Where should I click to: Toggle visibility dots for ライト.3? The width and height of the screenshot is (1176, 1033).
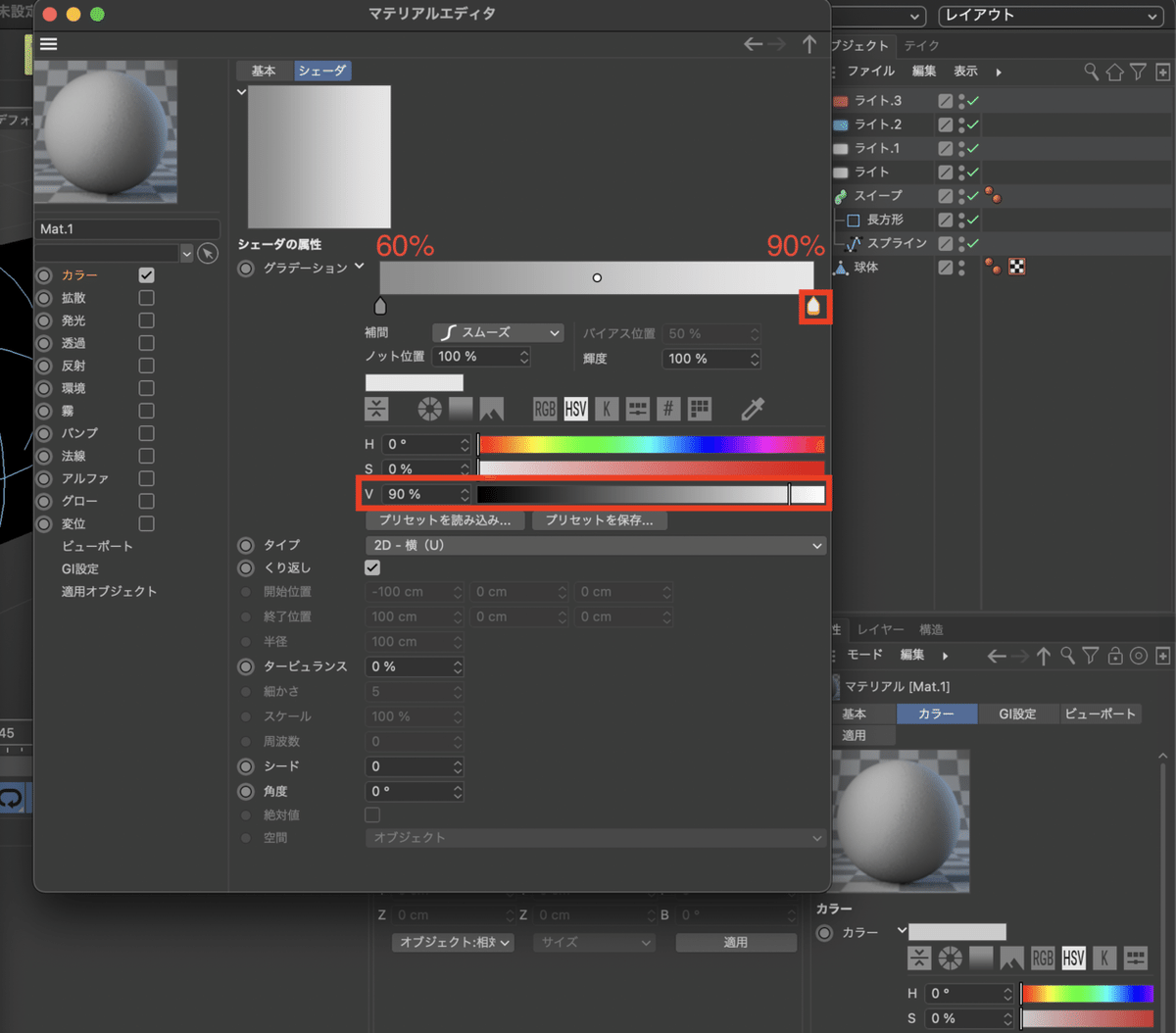(962, 101)
